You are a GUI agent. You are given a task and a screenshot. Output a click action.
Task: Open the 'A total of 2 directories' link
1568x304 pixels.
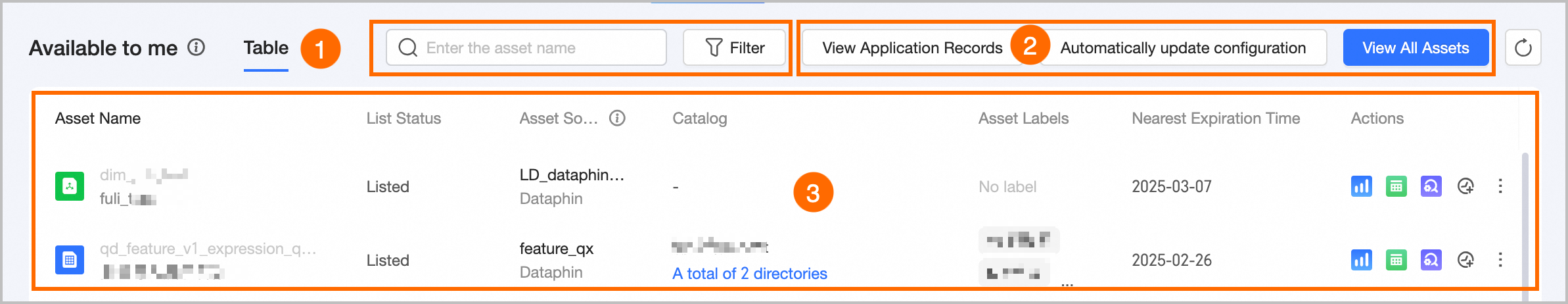(x=749, y=274)
